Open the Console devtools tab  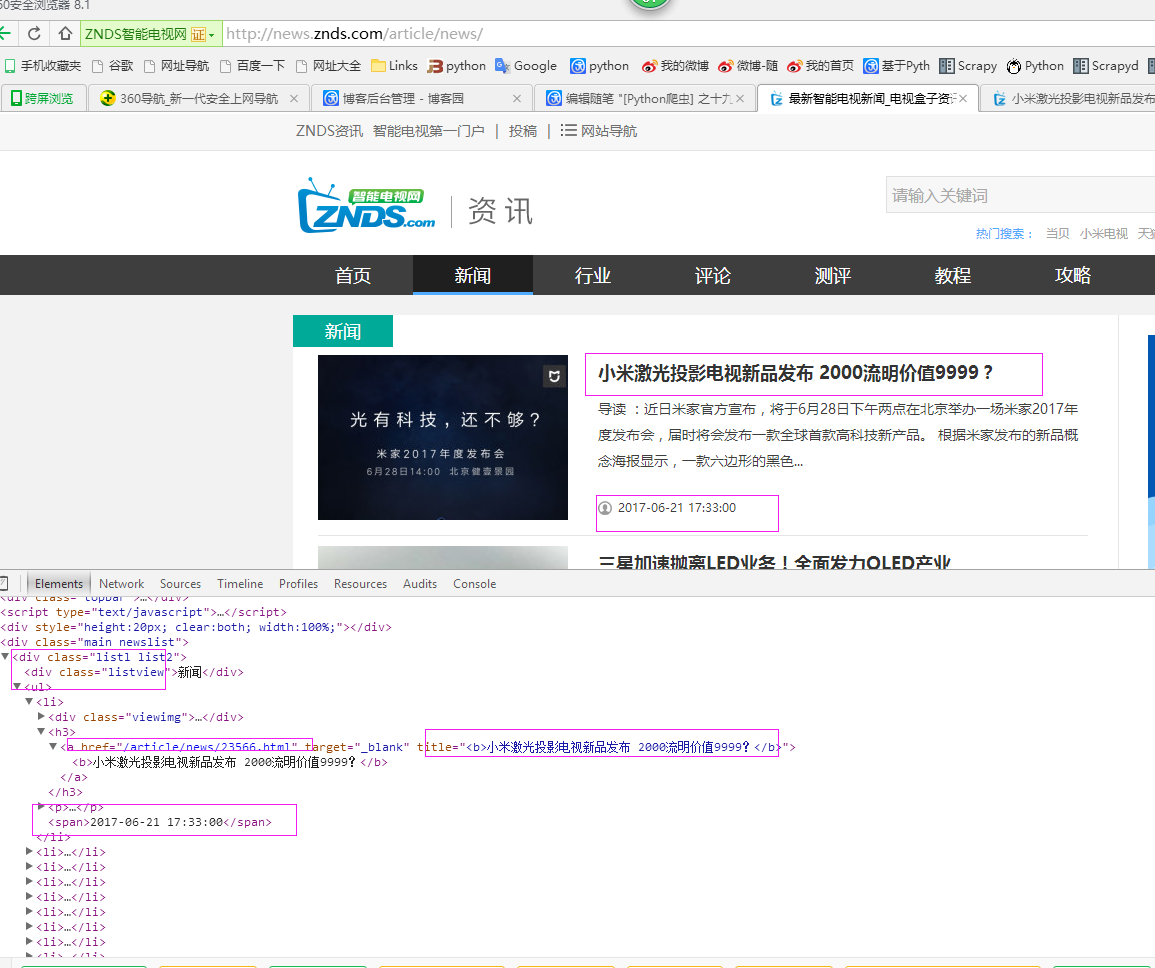point(474,583)
